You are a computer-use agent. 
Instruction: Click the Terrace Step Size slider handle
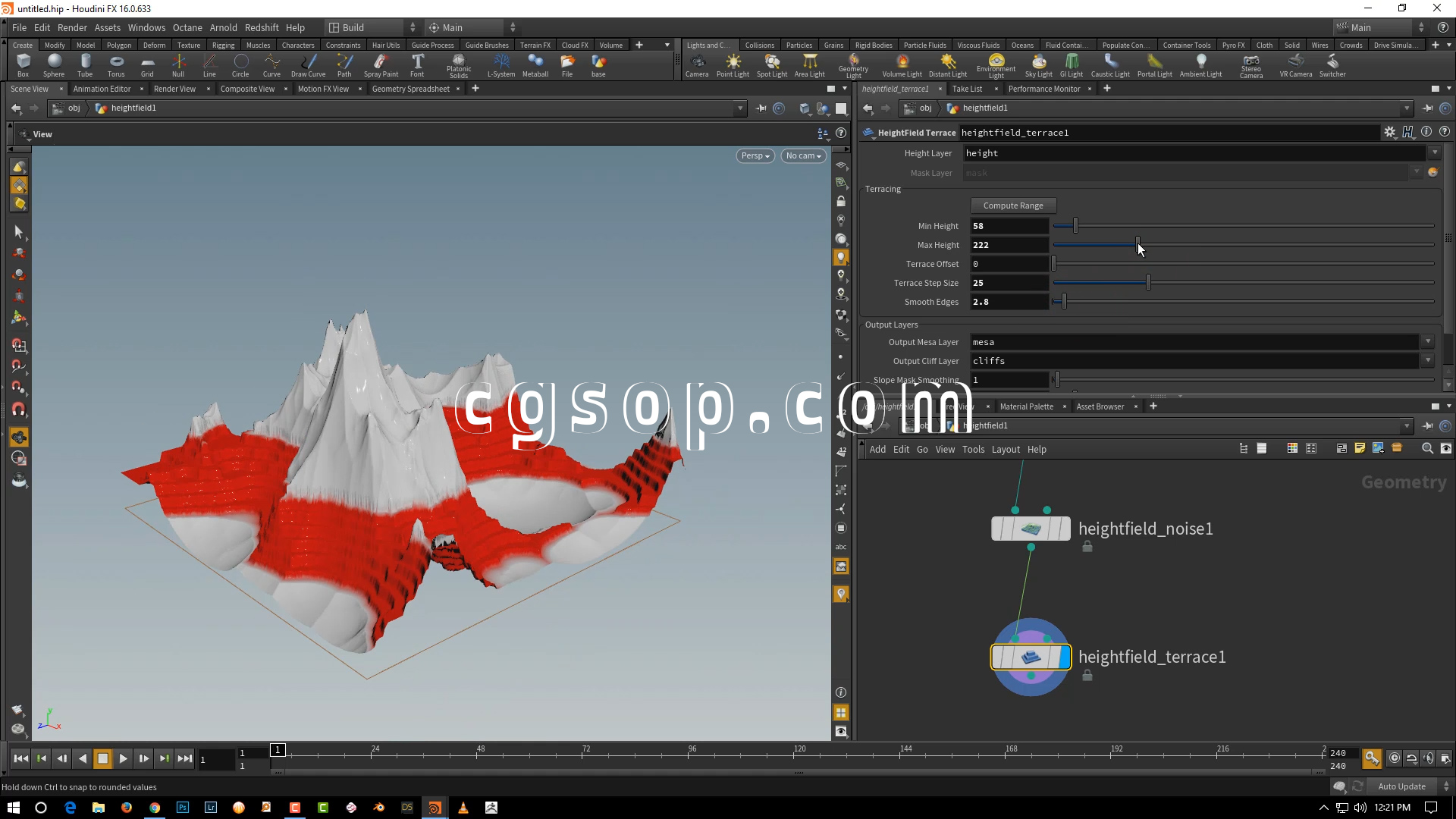click(1148, 283)
